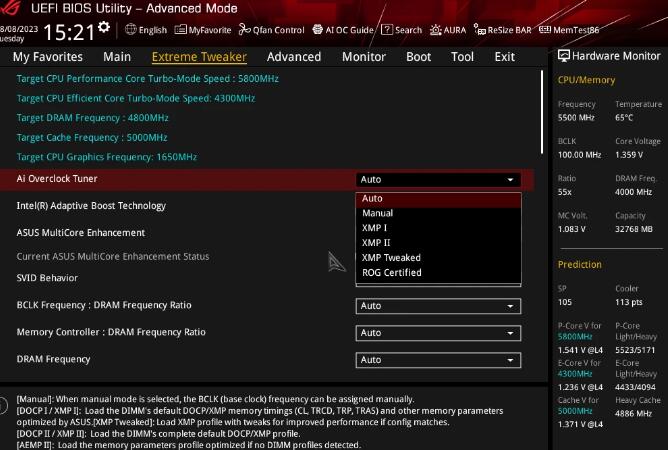668x450 pixels.
Task: Open the Tool tab
Action: click(462, 57)
